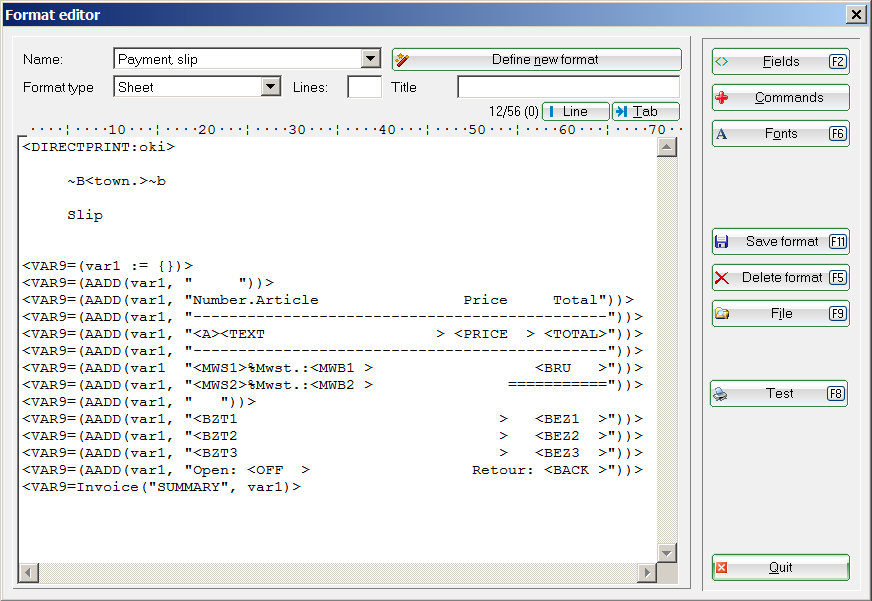Click into the Title text field
Screen dimensions: 872x601
(x=568, y=88)
